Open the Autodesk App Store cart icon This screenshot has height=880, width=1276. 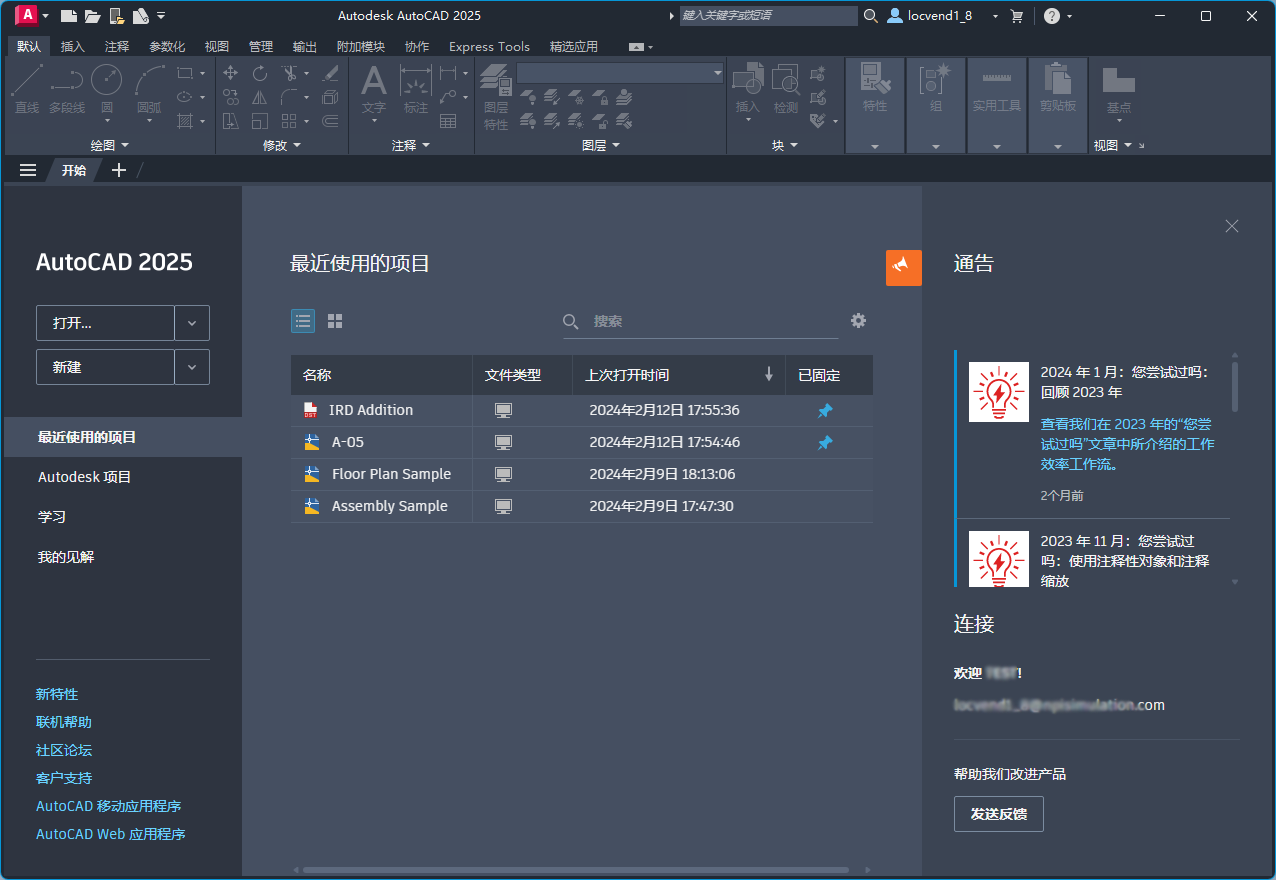point(1017,16)
